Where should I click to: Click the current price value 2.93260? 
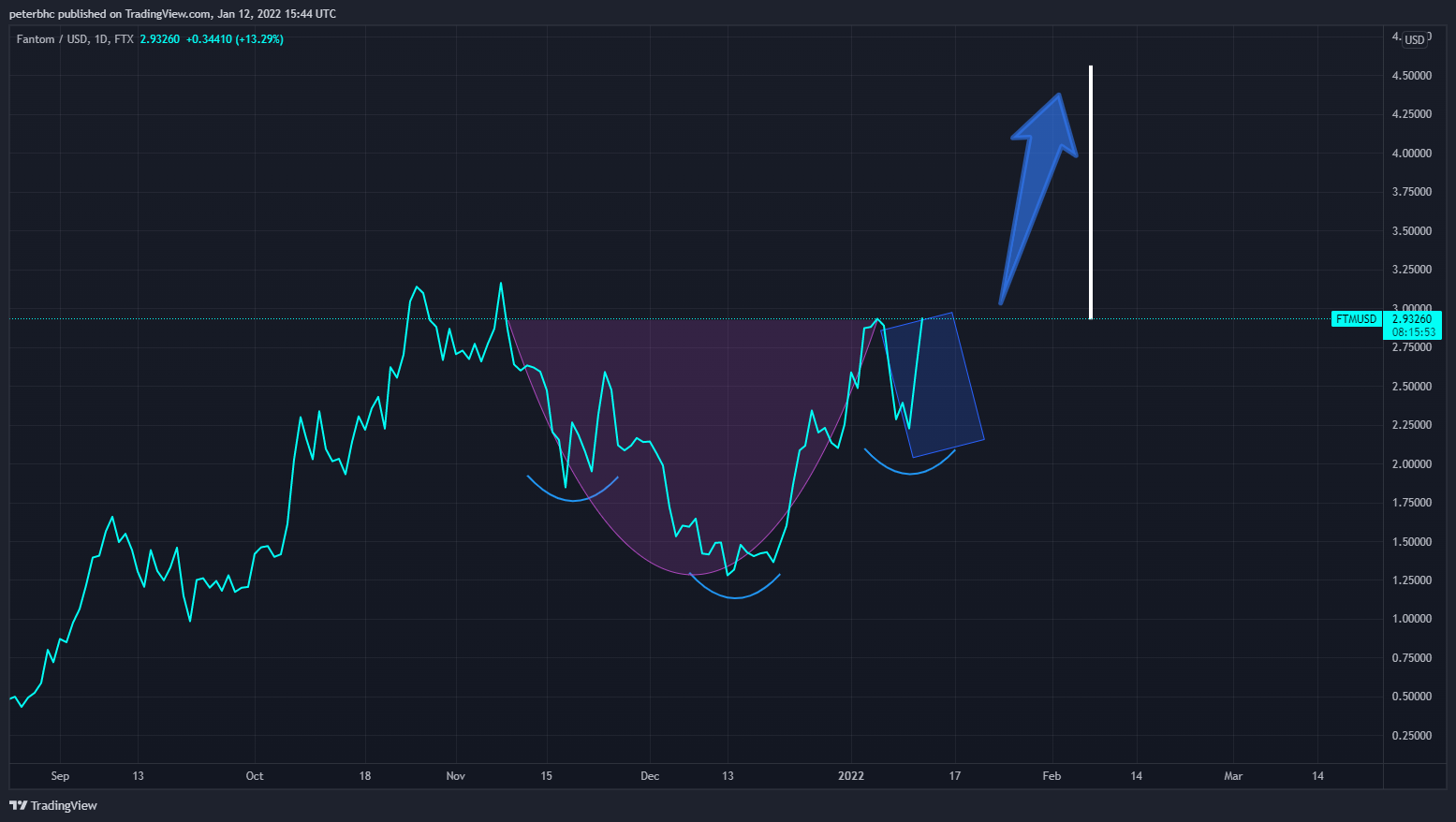coord(1412,319)
